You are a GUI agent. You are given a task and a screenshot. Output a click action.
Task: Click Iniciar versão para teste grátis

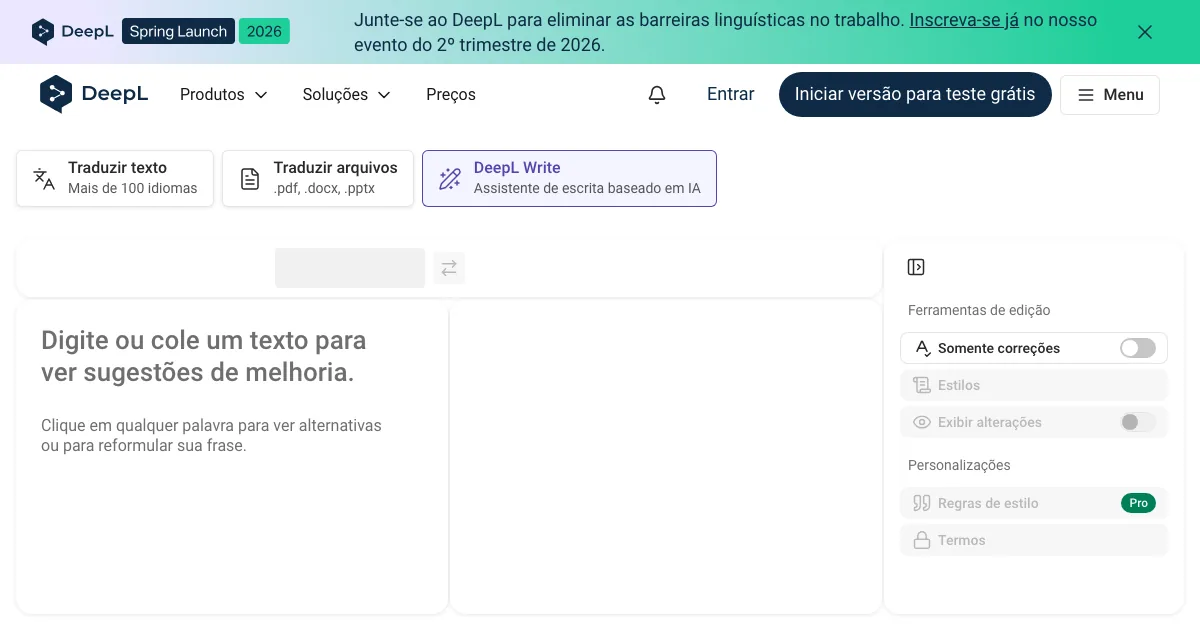915,94
